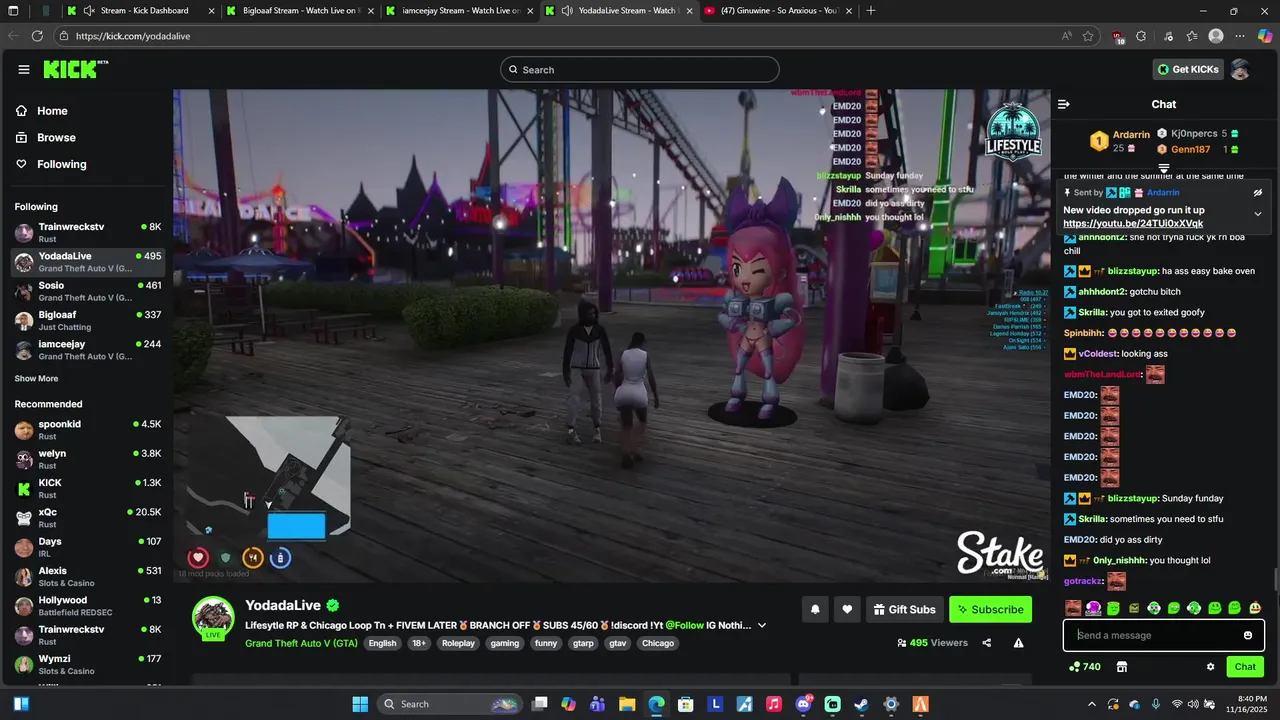The image size is (1280, 720).
Task: Click the address bar URL
Action: click(x=133, y=36)
